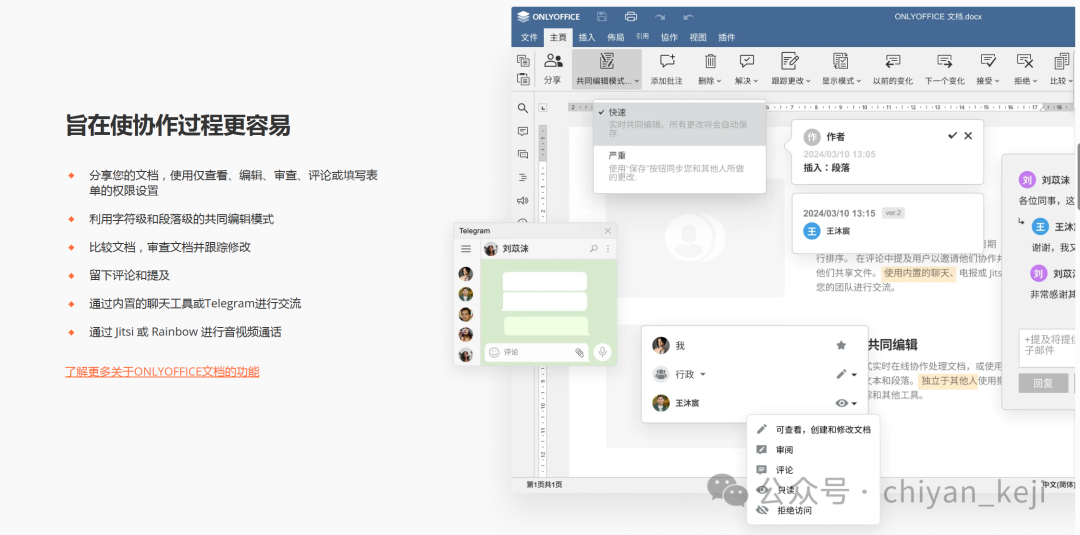Click ver.2 version tag
Viewport: 1080px width, 535px height.
click(x=893, y=213)
